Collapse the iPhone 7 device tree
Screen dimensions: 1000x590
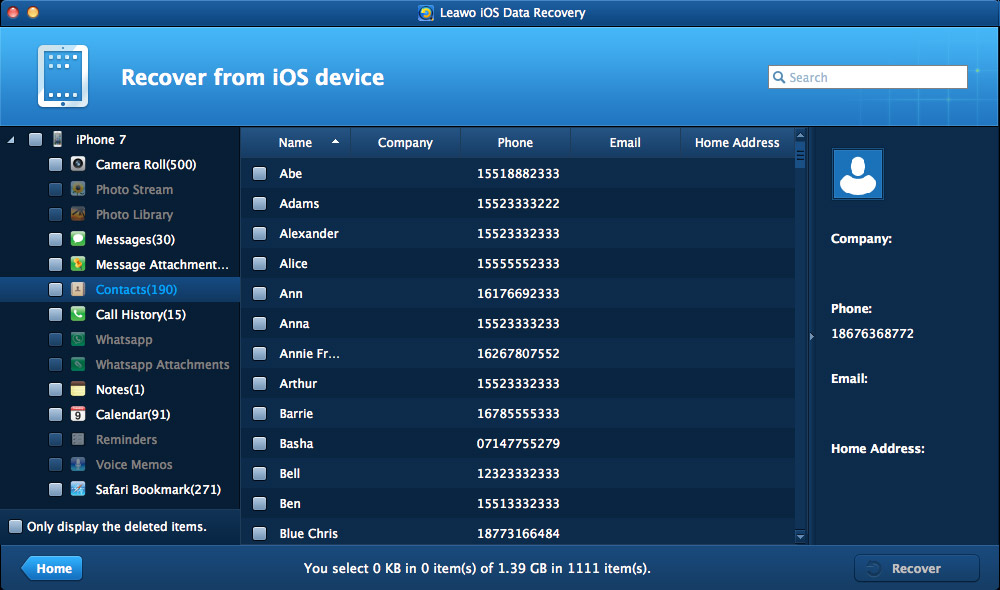point(11,140)
